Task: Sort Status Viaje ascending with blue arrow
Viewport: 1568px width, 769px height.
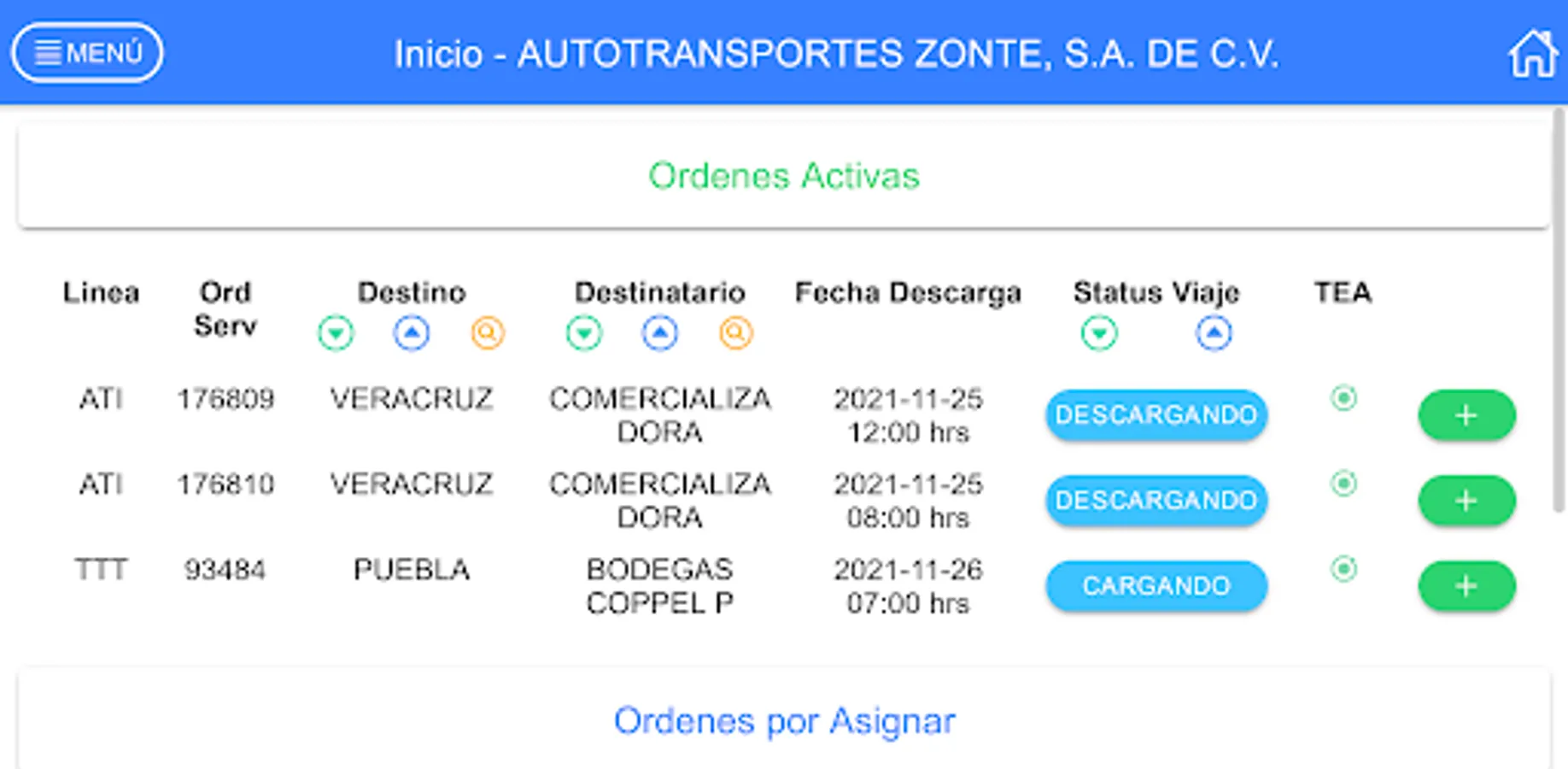Action: (1214, 333)
